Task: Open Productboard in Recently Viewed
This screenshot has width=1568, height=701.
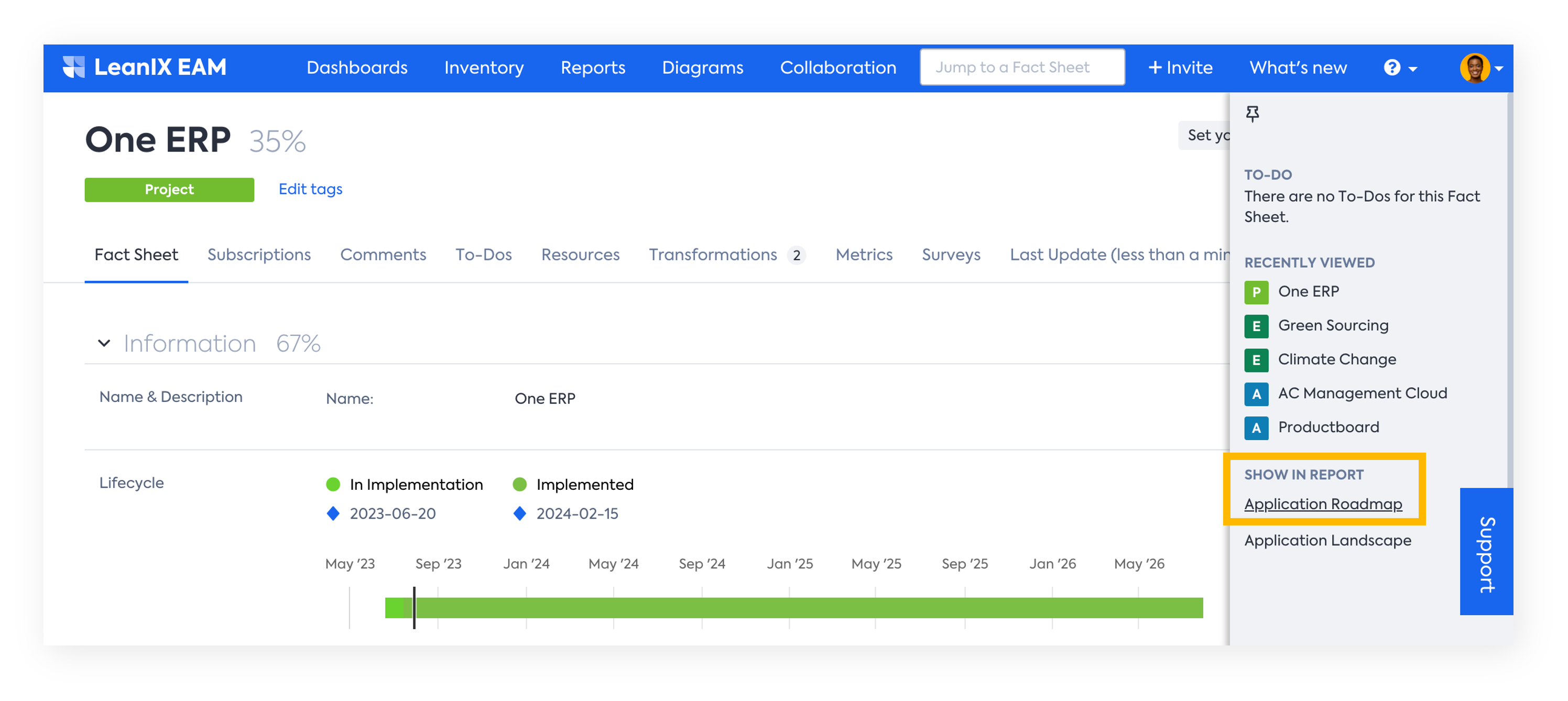Action: 1328,427
